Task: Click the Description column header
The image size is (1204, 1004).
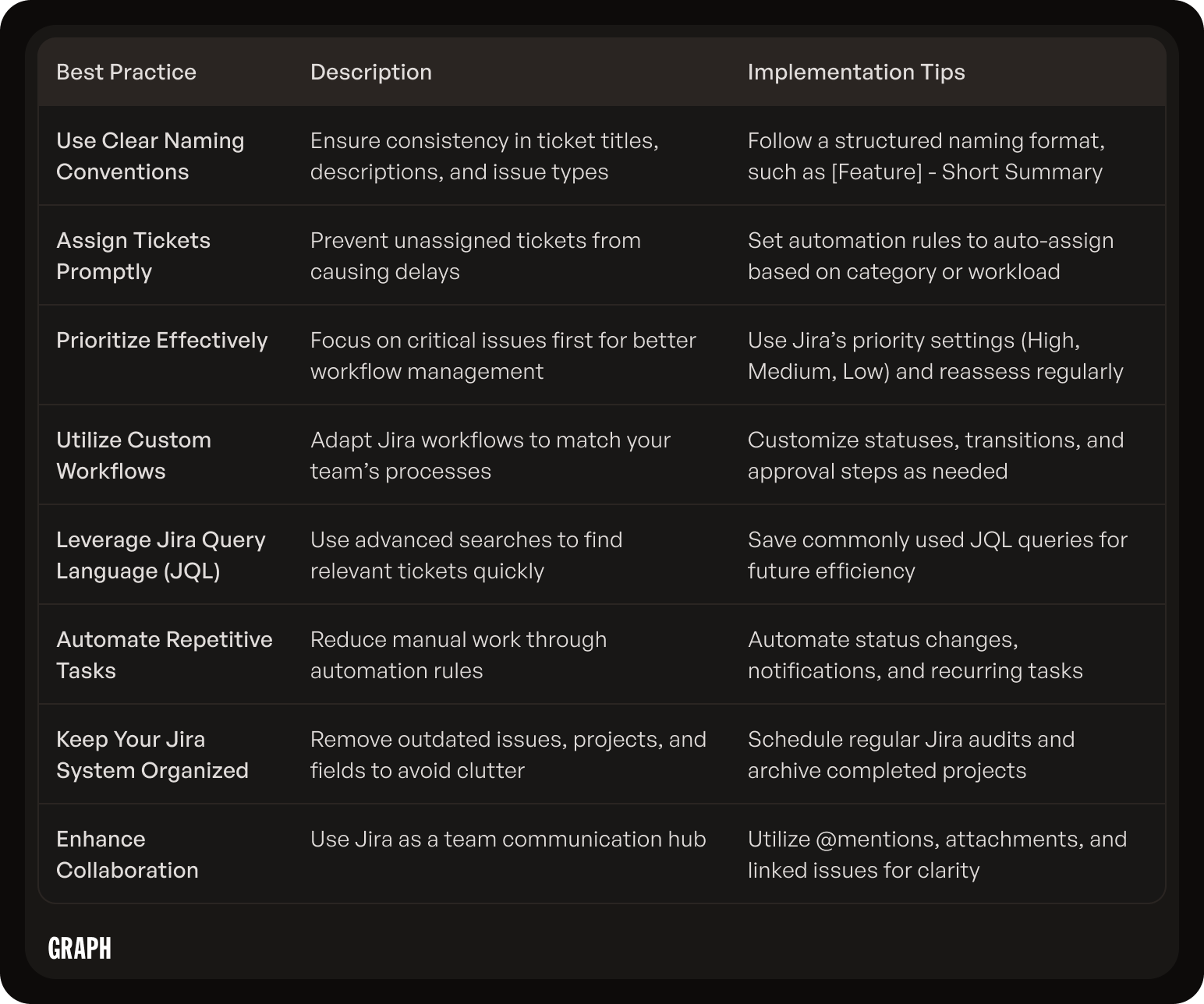Action: tap(371, 72)
